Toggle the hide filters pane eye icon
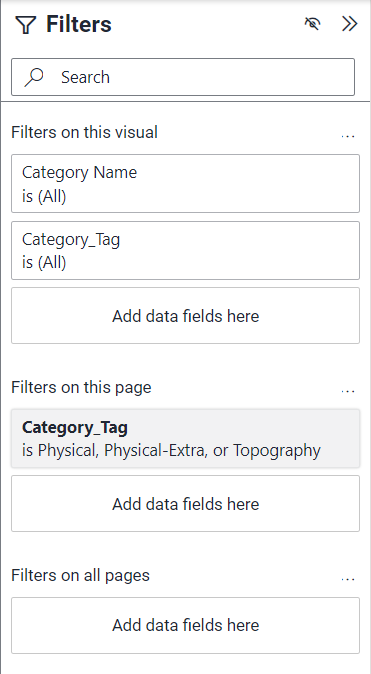The height and width of the screenshot is (674, 371). [x=313, y=24]
